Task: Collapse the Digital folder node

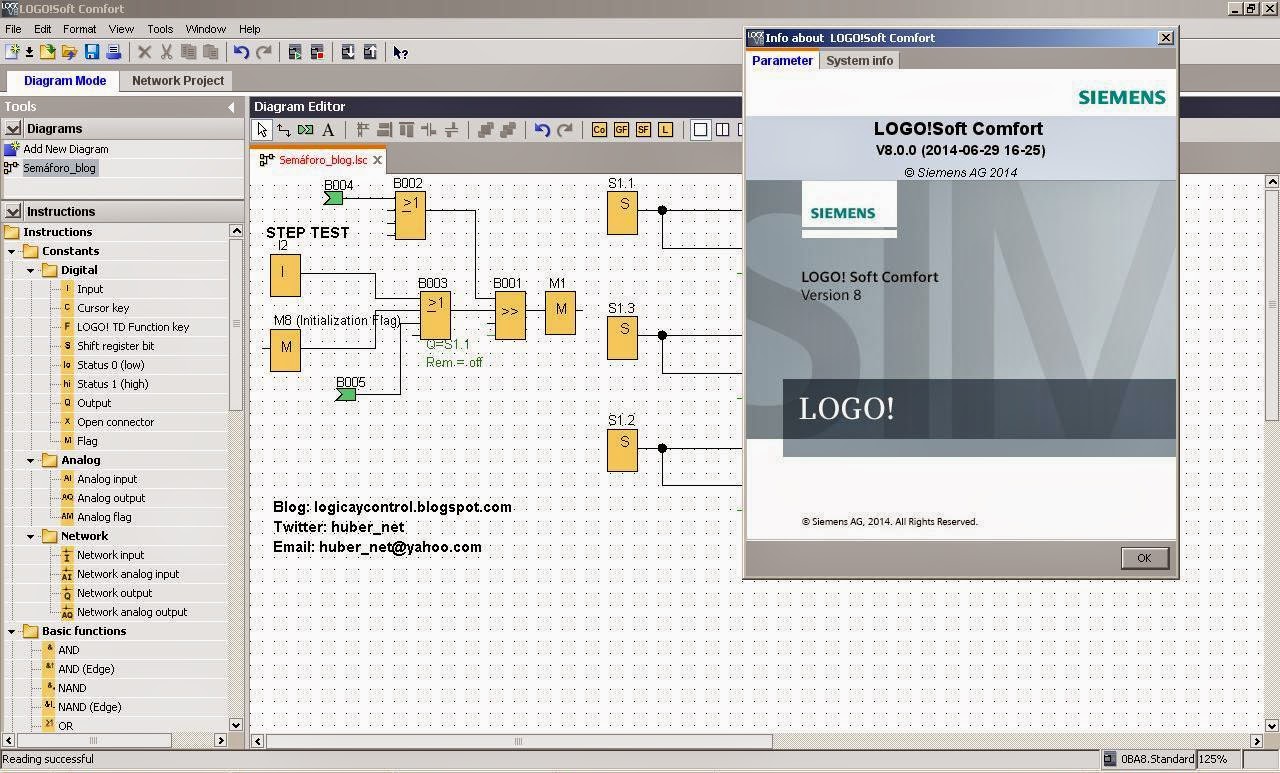Action: click(31, 270)
